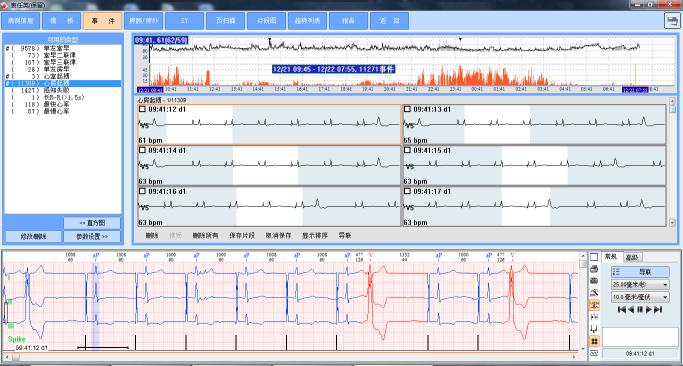Toggle the four-square grid icon

[x=594, y=340]
